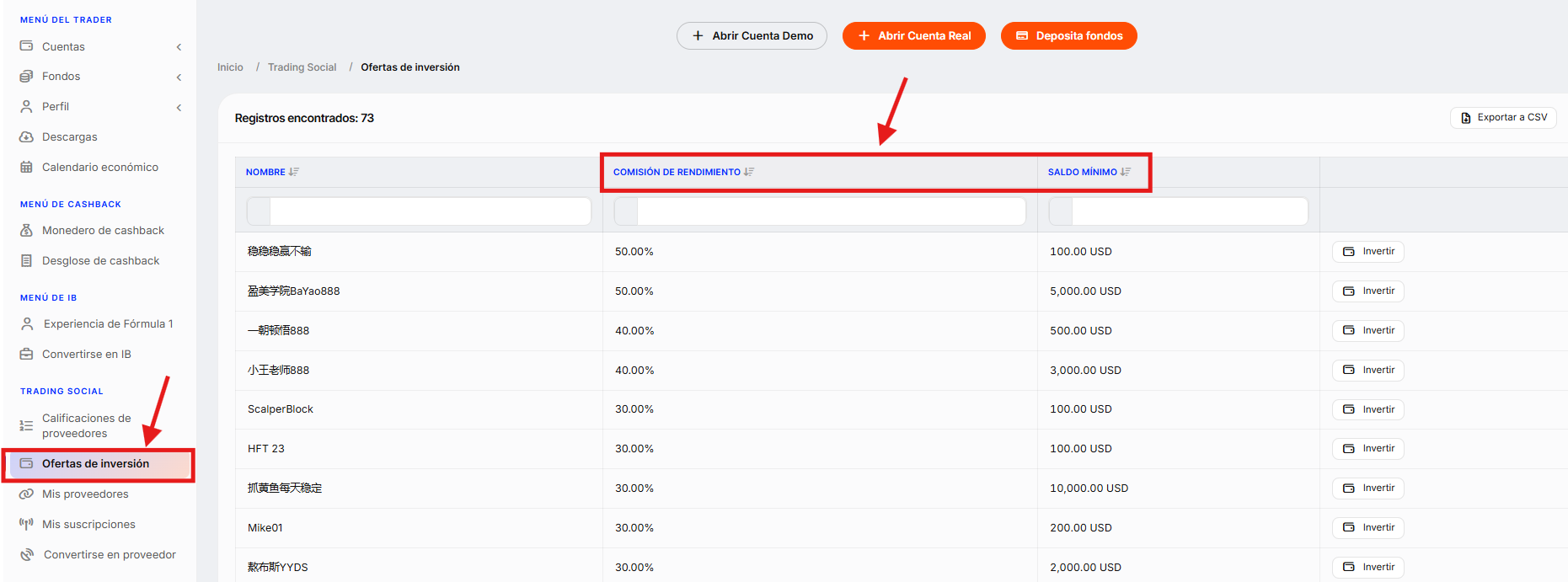
Task: Export records with Exportar a CSV
Action: pyautogui.click(x=1503, y=117)
